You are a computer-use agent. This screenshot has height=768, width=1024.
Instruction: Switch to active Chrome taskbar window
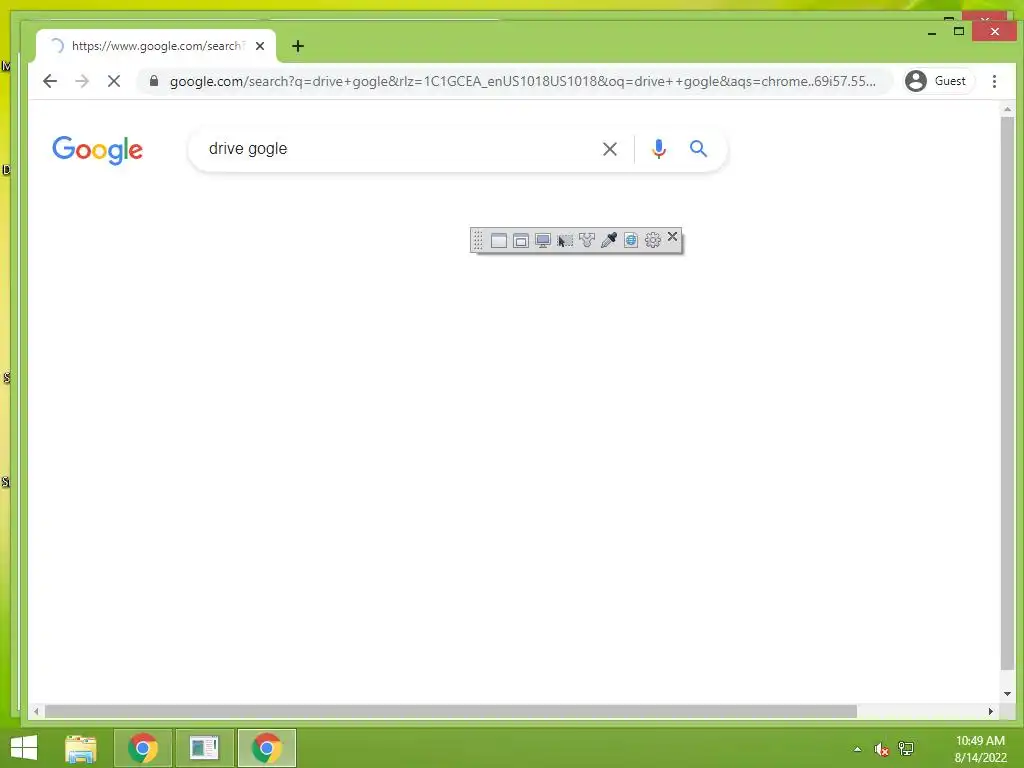click(266, 748)
